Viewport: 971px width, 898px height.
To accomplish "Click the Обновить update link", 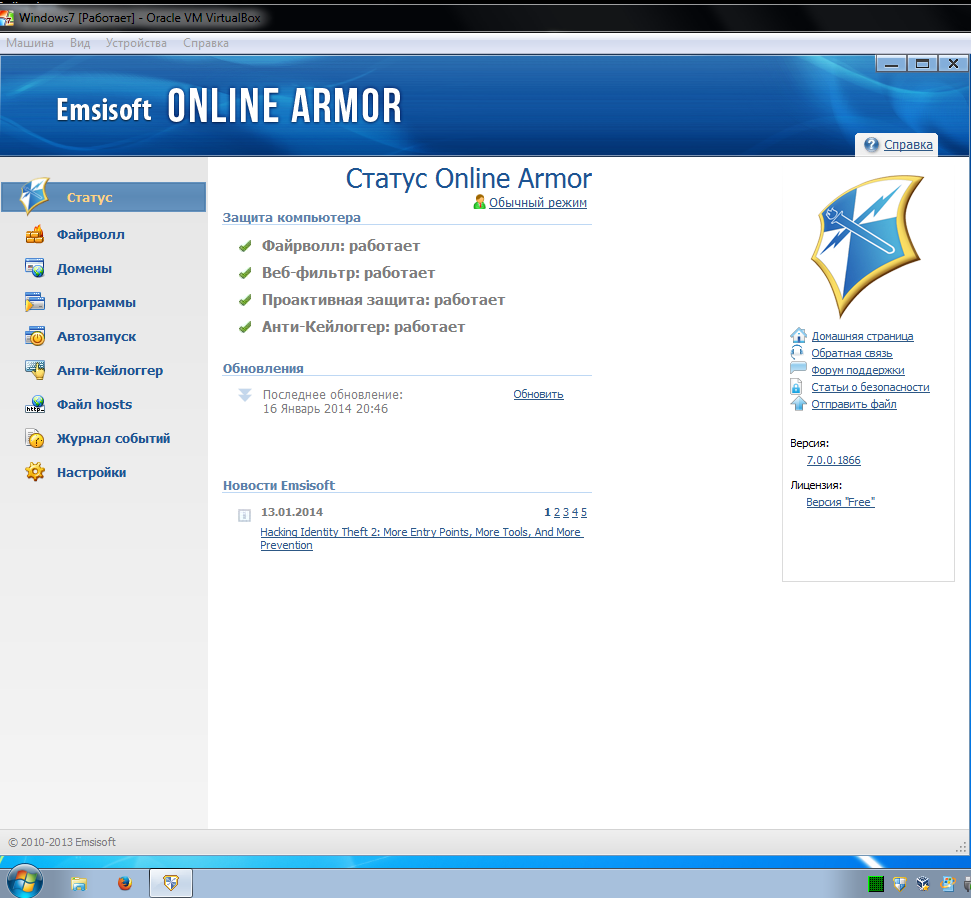I will pos(538,395).
